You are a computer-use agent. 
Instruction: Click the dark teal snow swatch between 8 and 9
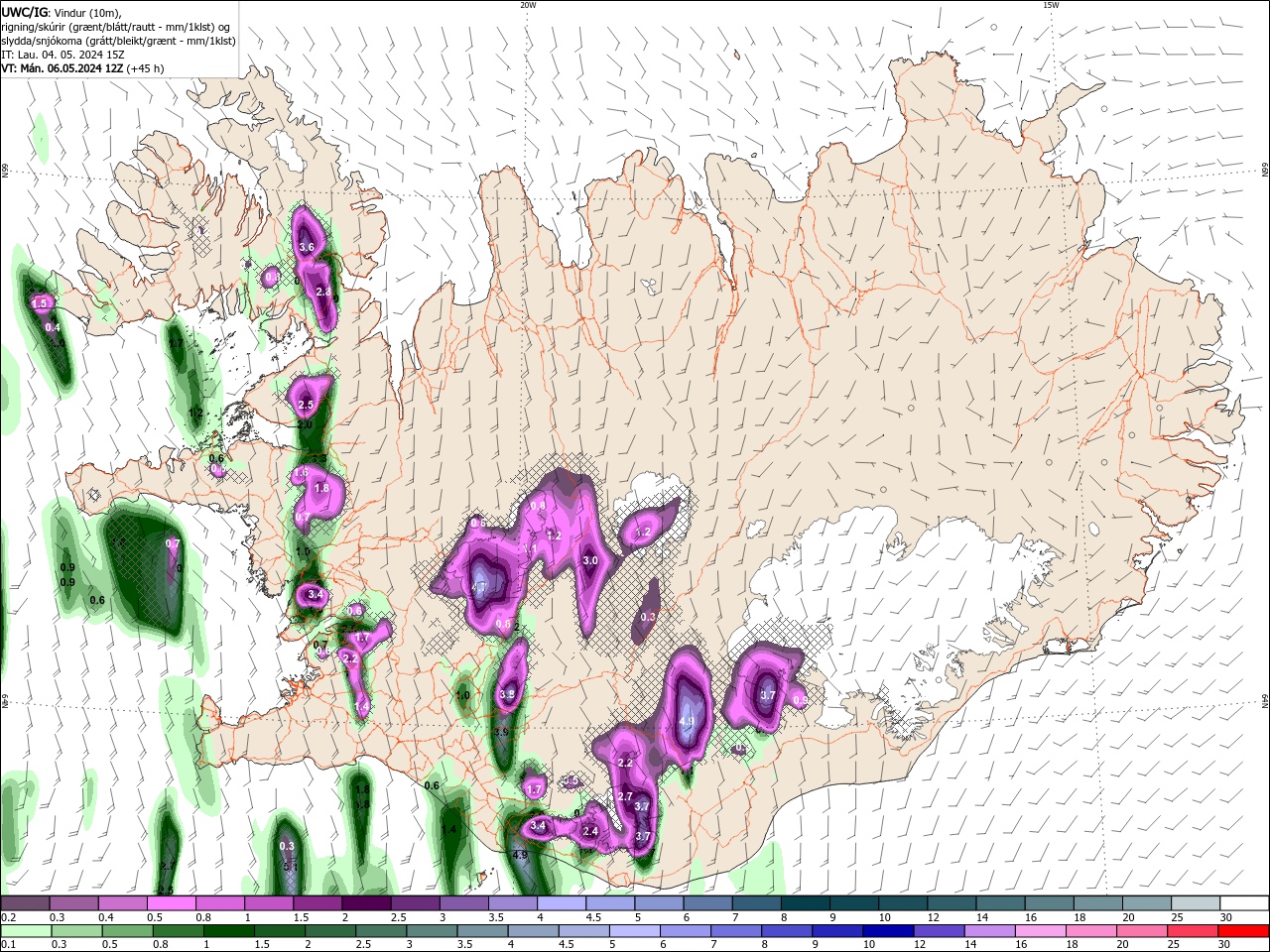[x=807, y=903]
